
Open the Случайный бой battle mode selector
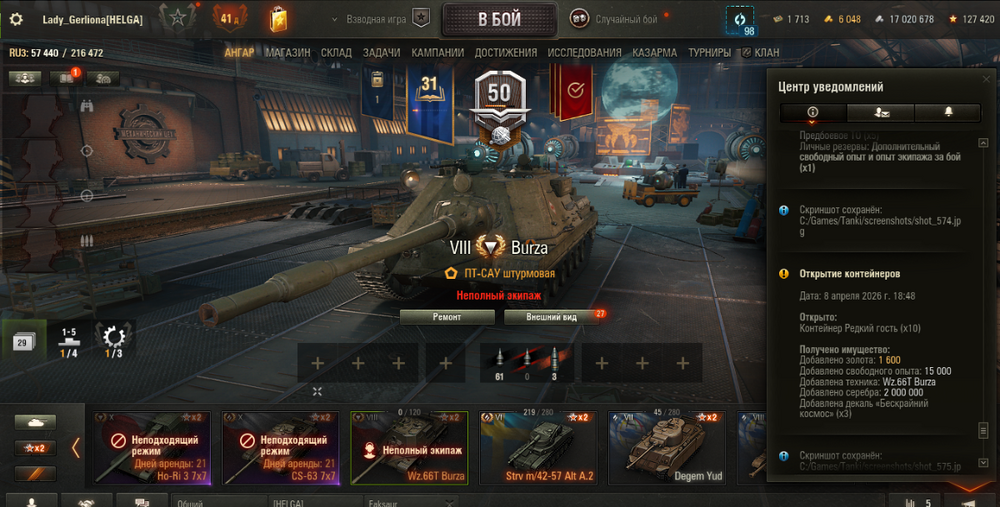tap(615, 19)
